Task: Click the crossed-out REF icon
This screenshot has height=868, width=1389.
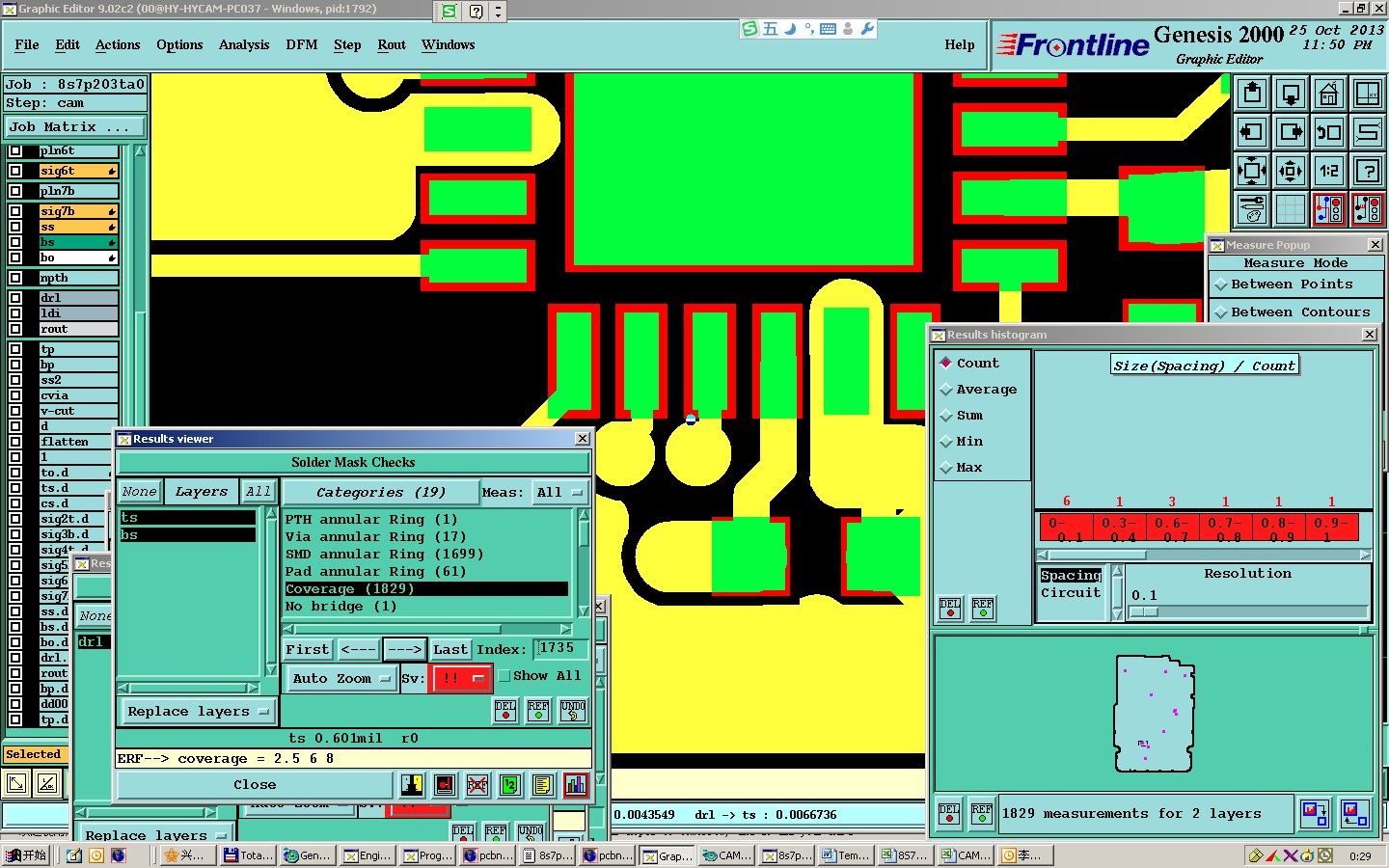Action: [477, 785]
